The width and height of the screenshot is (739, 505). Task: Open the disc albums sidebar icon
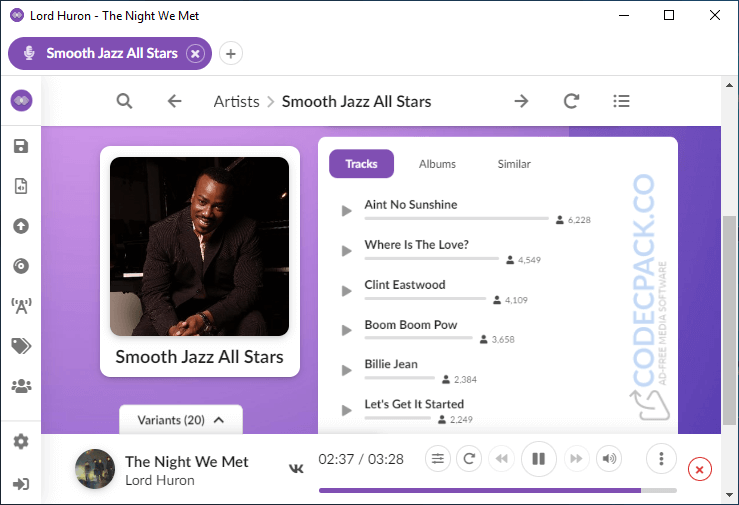[21, 266]
